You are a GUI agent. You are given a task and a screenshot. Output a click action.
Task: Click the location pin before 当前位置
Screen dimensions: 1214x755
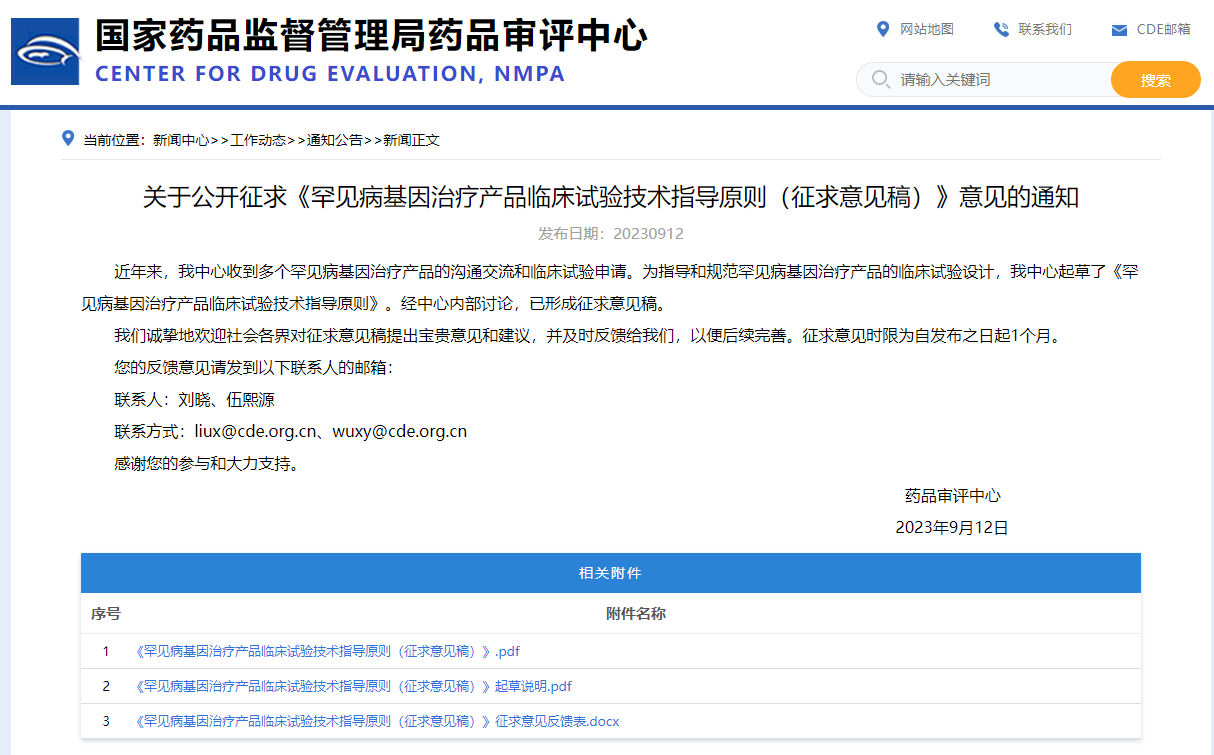click(x=68, y=138)
